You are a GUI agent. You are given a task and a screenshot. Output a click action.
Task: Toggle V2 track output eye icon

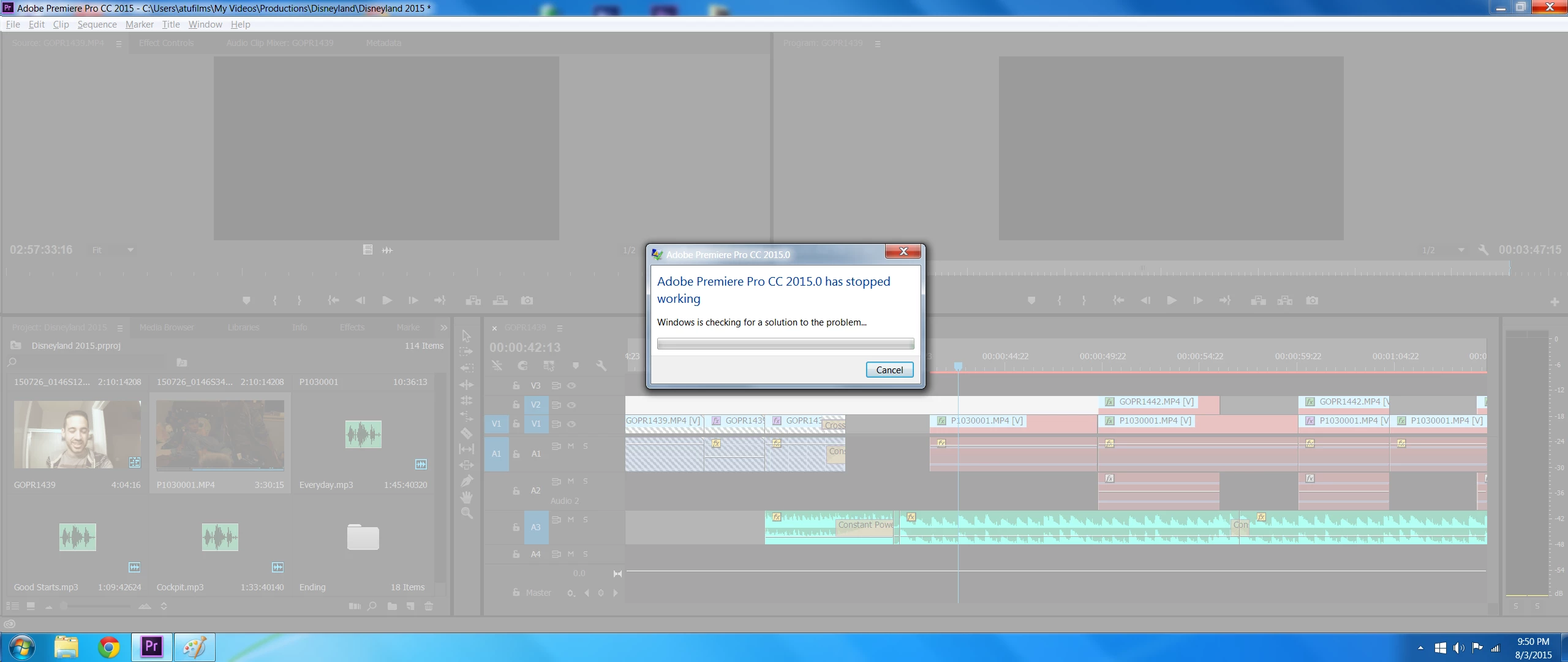point(571,405)
